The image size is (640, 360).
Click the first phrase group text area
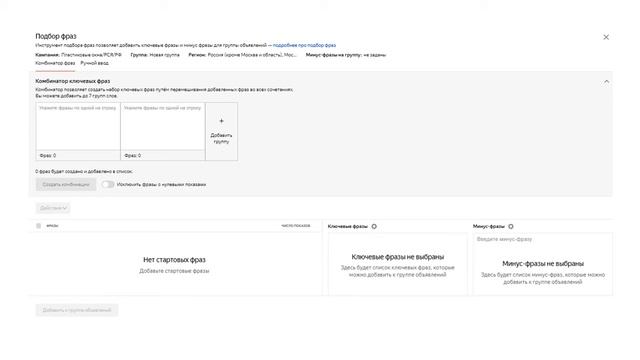[78, 127]
